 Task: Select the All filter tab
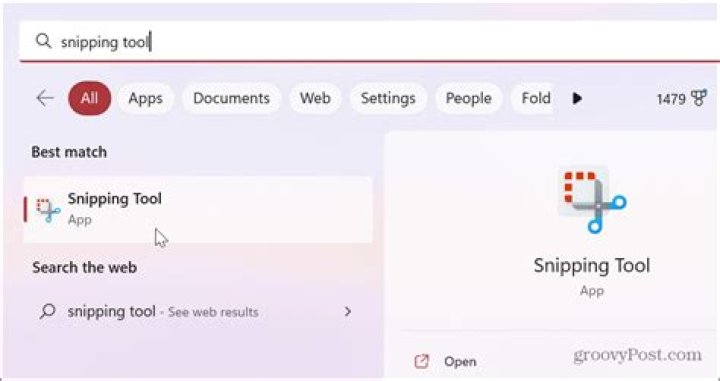[x=90, y=98]
